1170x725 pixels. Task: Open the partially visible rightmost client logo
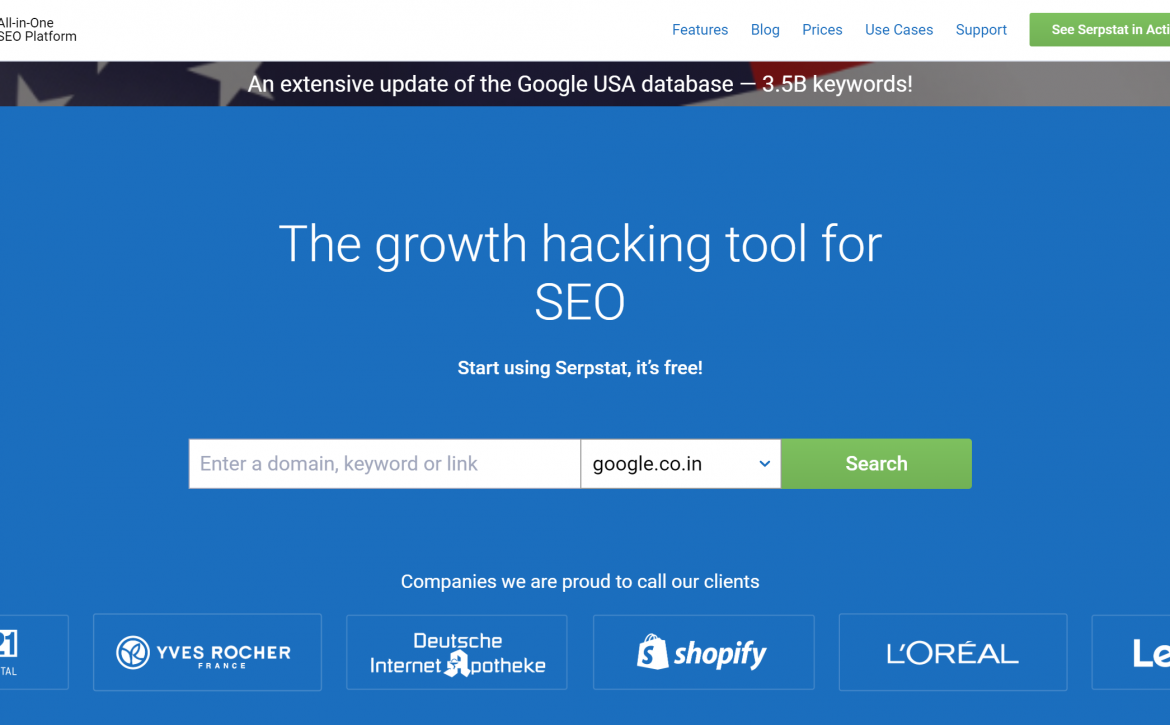tap(1131, 652)
